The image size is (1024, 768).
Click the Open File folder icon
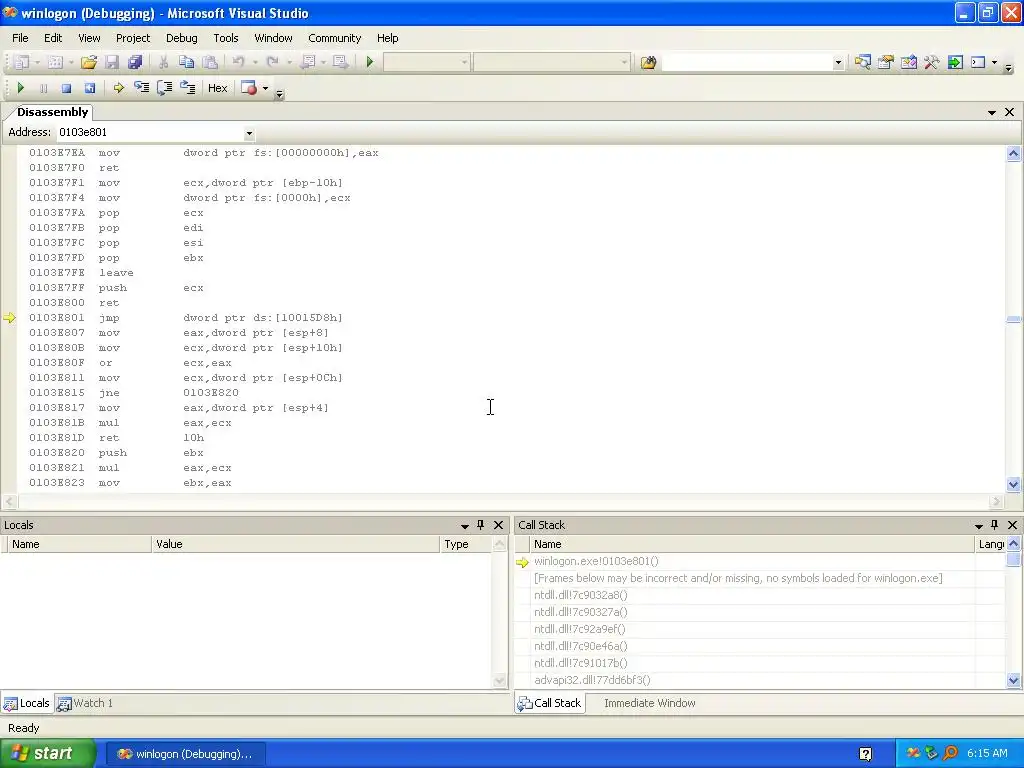(89, 62)
